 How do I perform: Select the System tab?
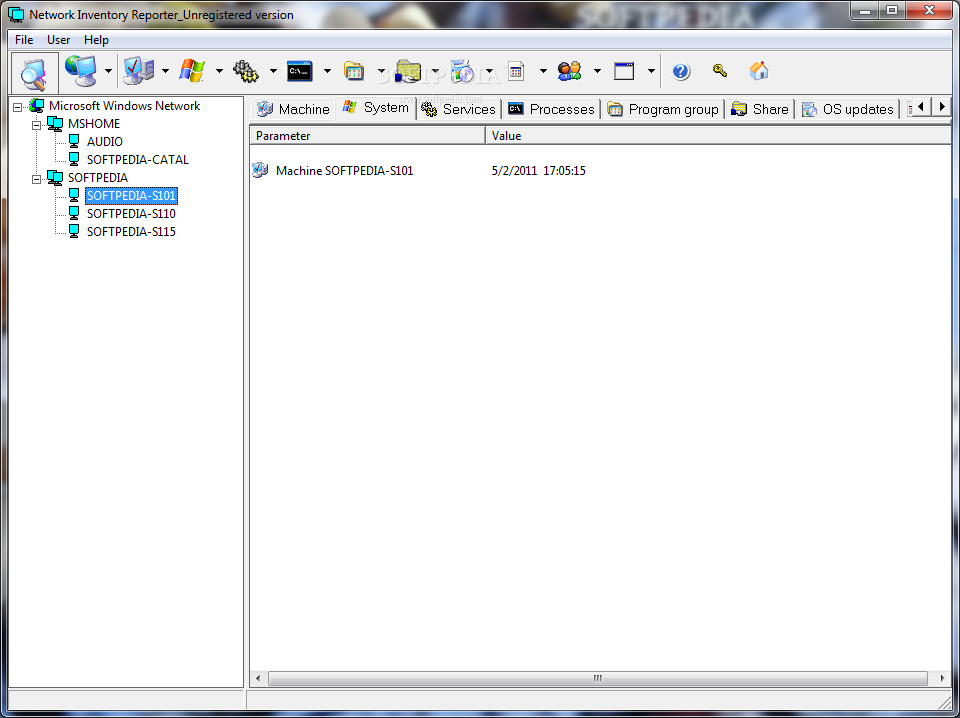click(376, 108)
